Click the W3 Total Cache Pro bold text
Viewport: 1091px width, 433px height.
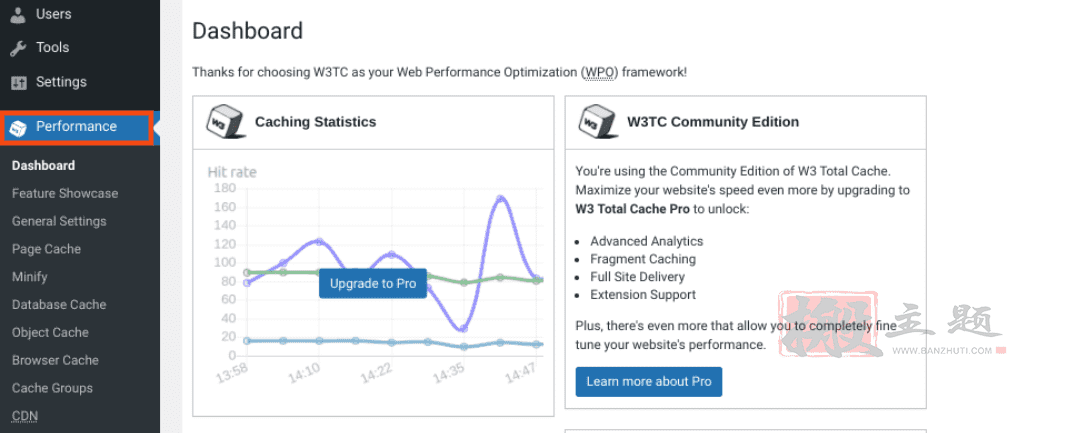(x=632, y=209)
